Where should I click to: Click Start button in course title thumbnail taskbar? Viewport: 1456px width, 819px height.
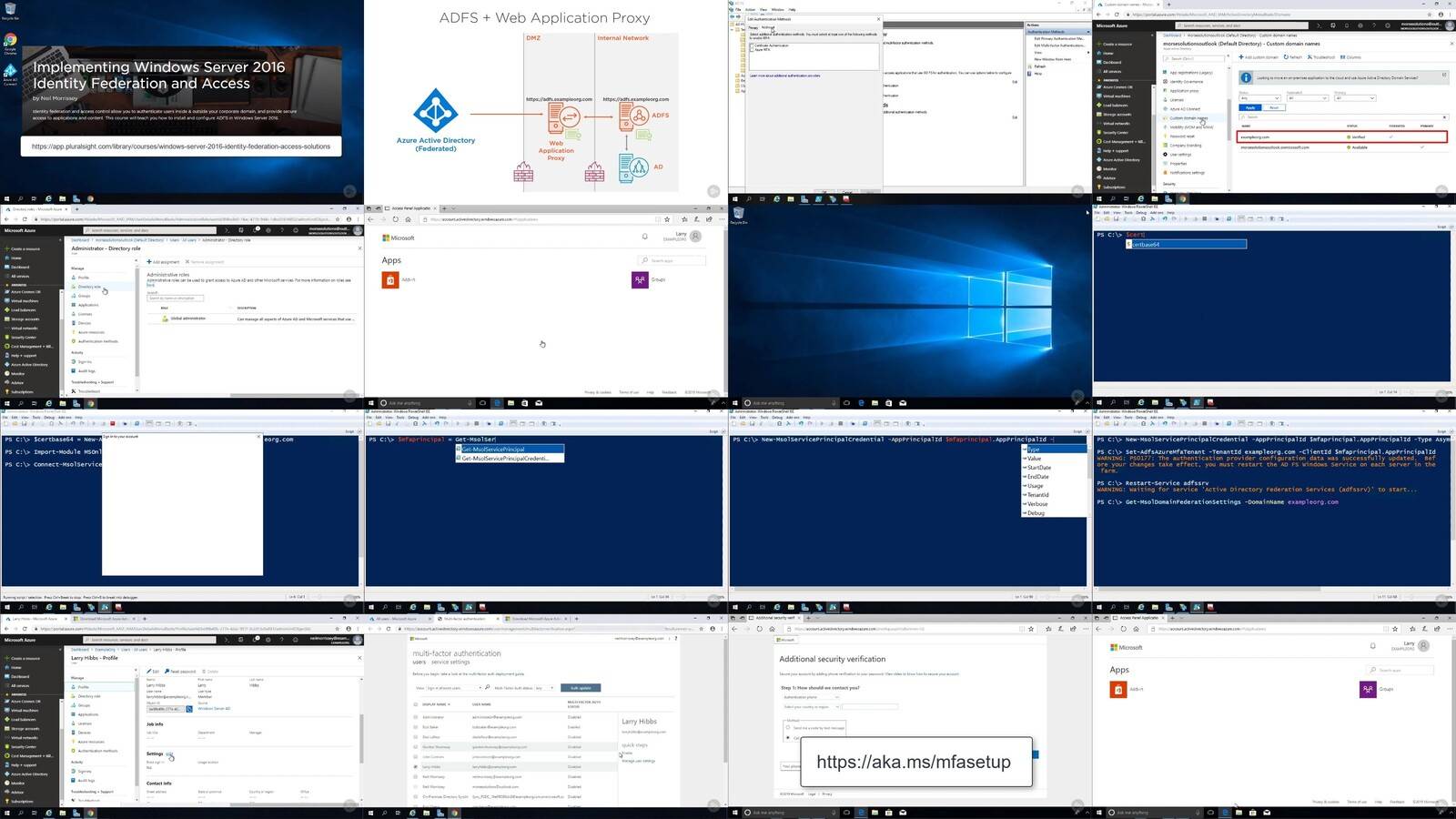[6, 198]
